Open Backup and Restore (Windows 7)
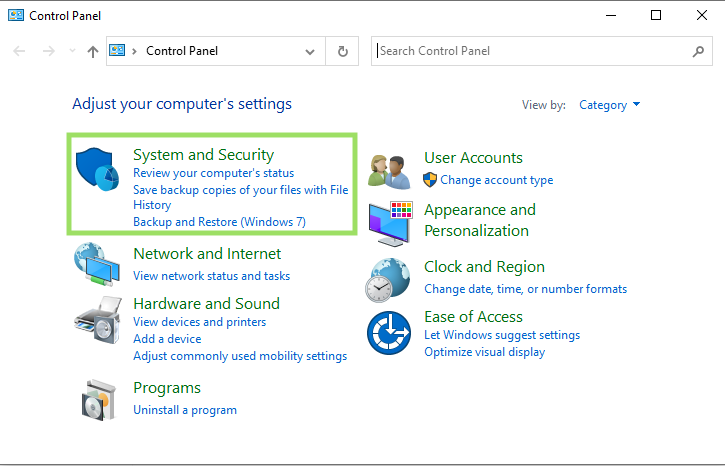Image resolution: width=725 pixels, height=466 pixels. tap(220, 222)
